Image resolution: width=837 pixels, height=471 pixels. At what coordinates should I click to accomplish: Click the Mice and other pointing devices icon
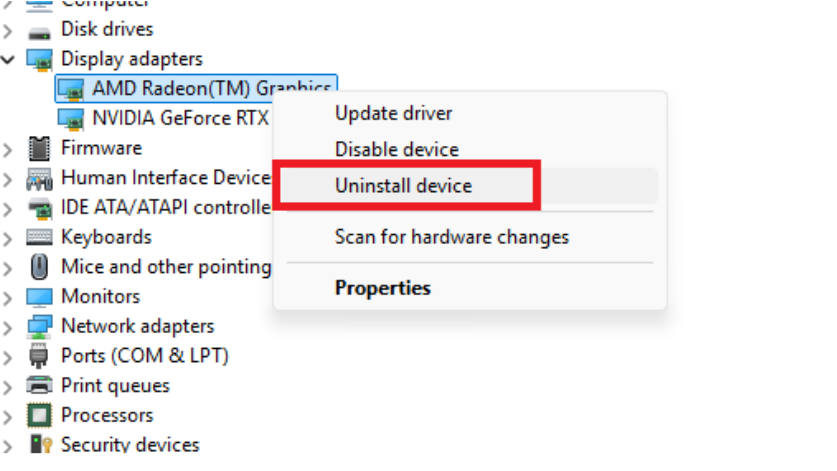tap(40, 267)
